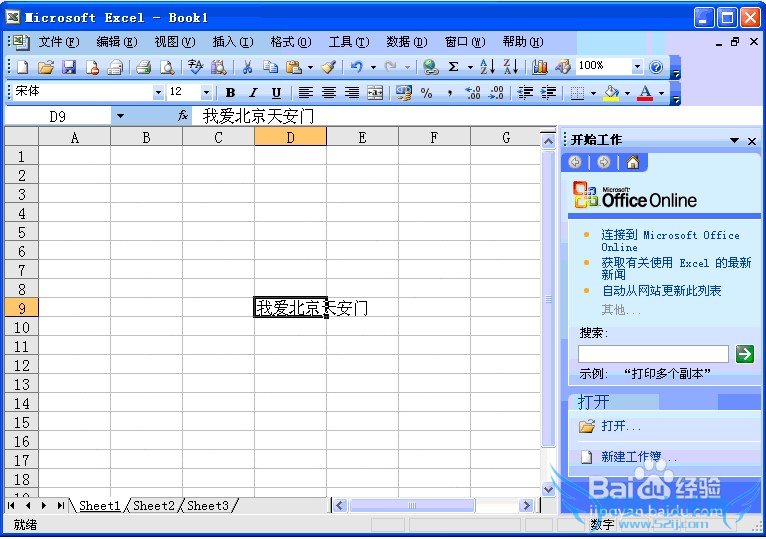Viewport: 766px width, 539px height.
Task: Paste from clipboard icon
Action: tap(293, 67)
